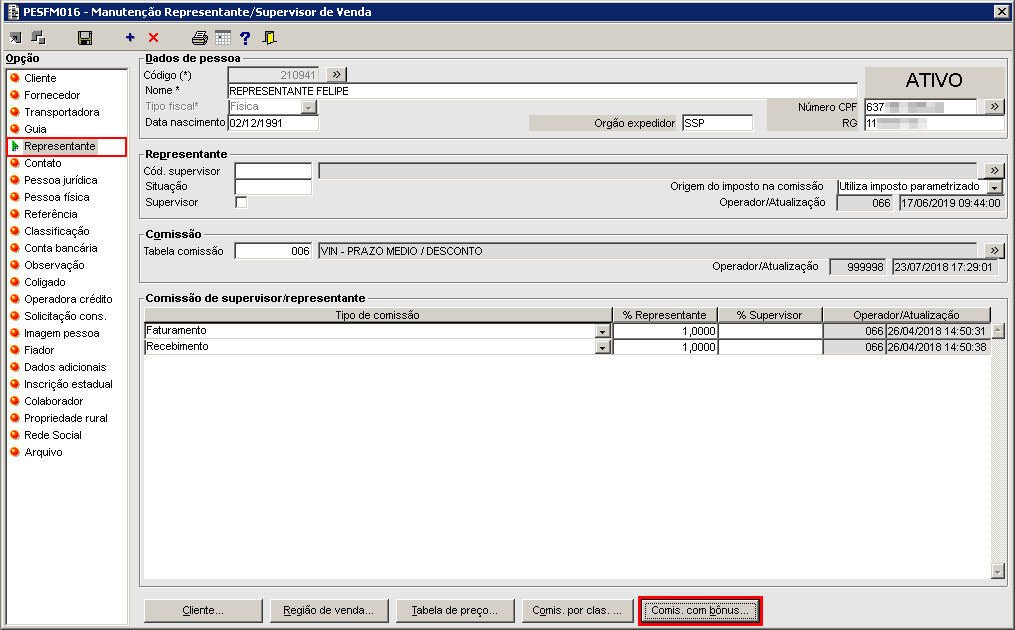Select Inscrição estadual option
This screenshot has width=1015, height=630.
[68, 384]
